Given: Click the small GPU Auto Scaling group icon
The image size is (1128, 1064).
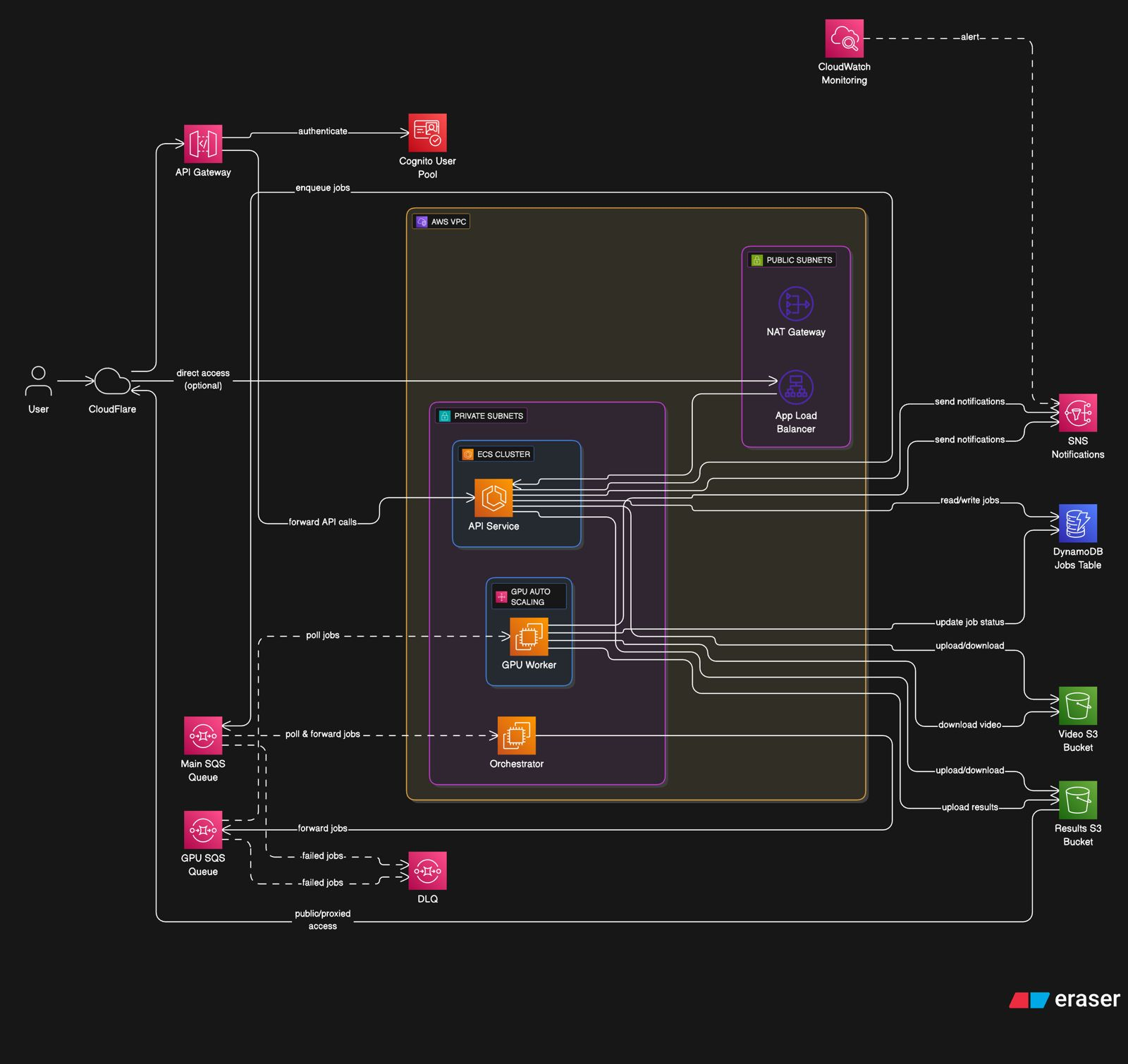Looking at the screenshot, I should point(501,597).
